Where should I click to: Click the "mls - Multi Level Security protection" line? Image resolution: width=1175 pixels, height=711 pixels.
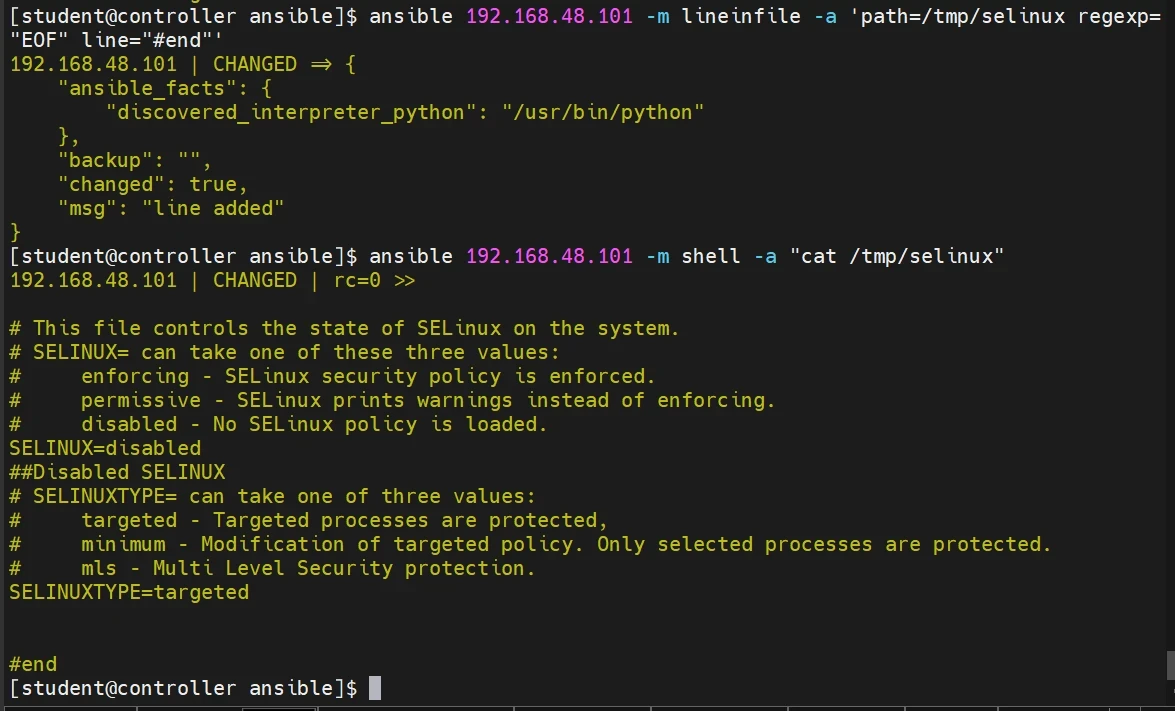pos(308,568)
